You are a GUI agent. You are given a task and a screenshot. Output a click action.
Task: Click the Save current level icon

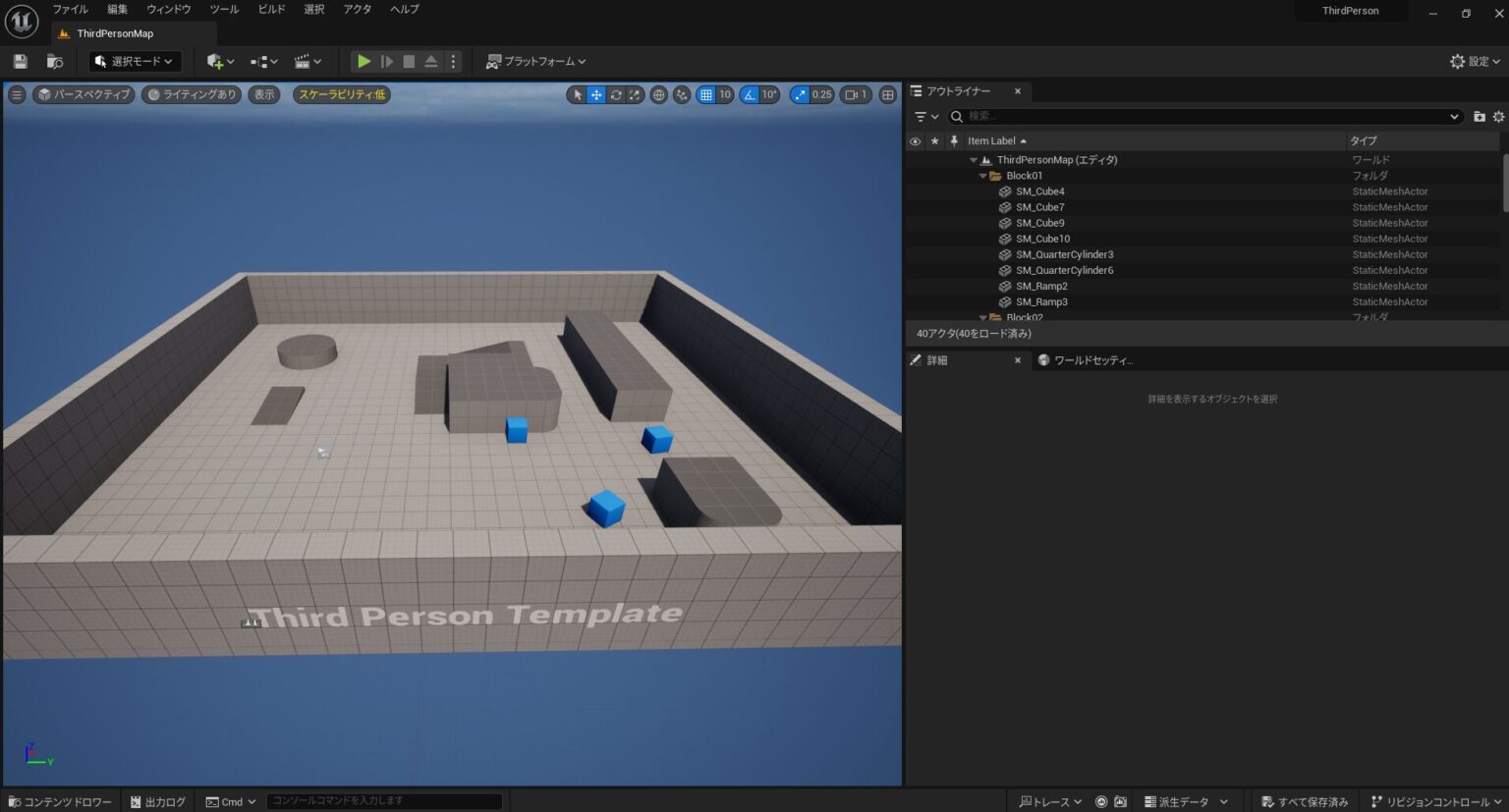click(19, 61)
